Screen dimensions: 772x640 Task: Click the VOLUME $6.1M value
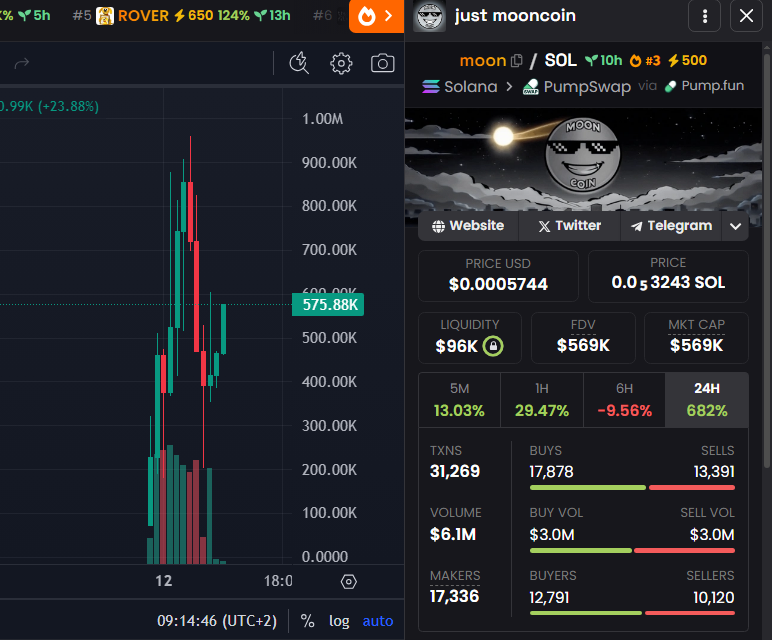coord(453,534)
